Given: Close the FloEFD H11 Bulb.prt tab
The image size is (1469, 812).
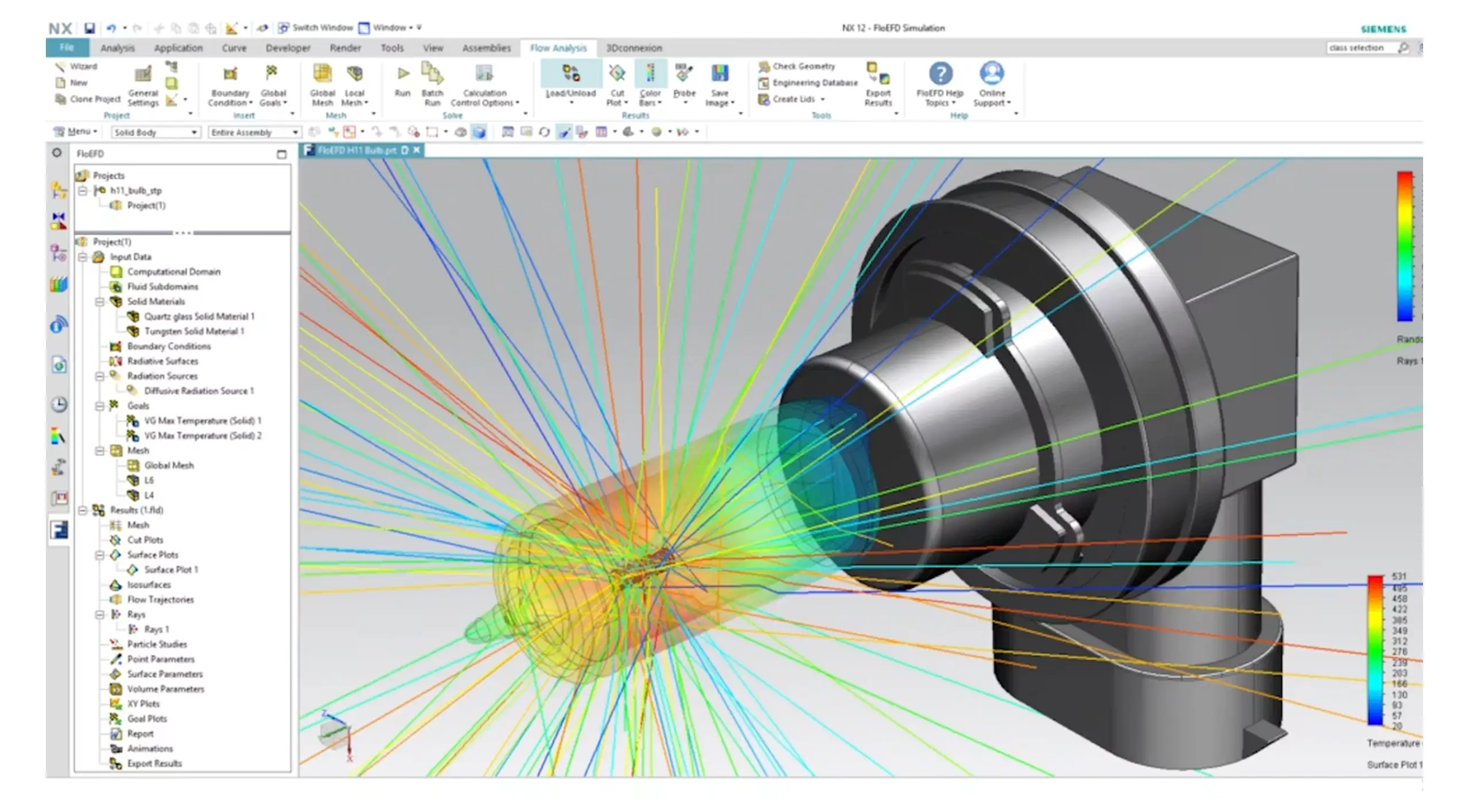Looking at the screenshot, I should [417, 150].
